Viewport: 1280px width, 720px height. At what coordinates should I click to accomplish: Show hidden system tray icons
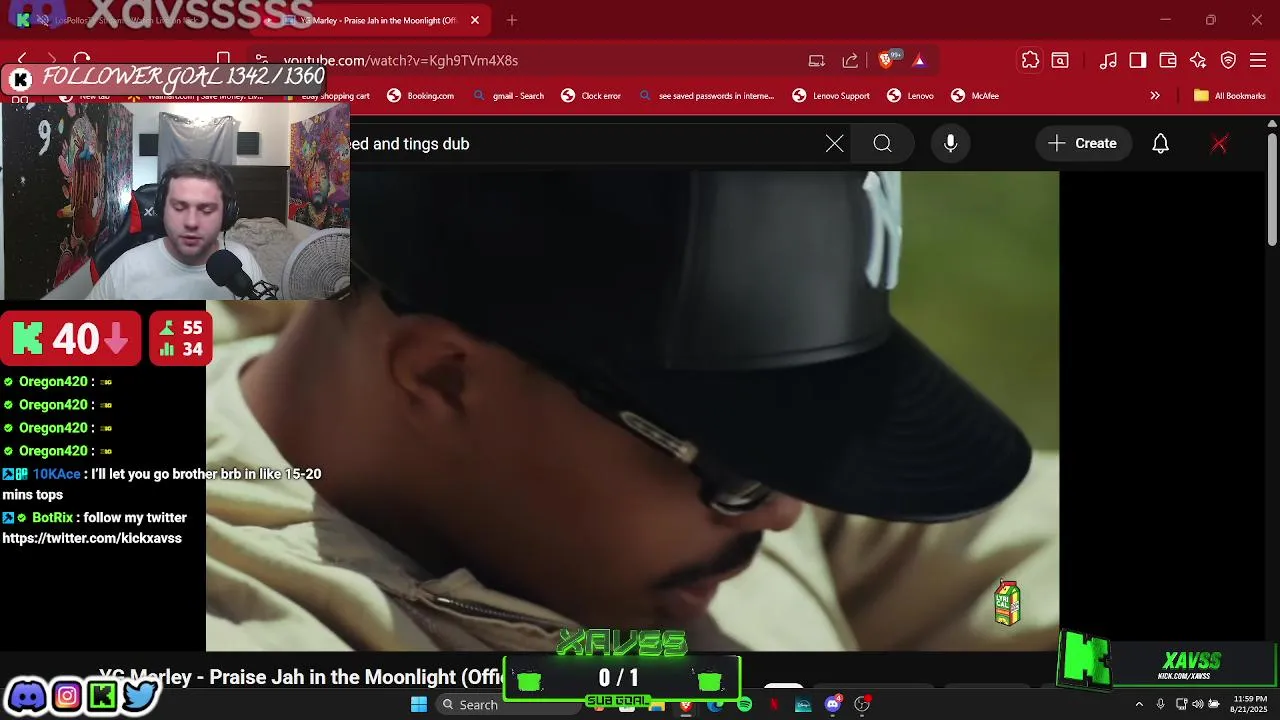pos(1138,704)
